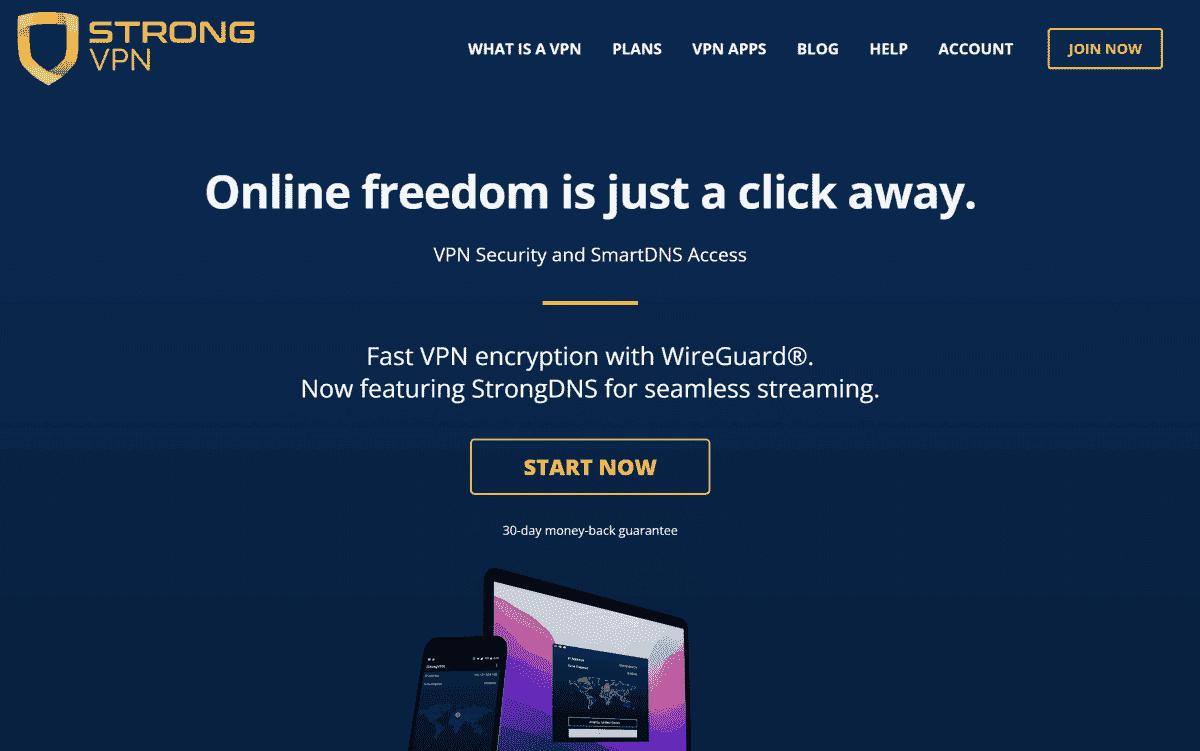Click the JOIN NOW button
This screenshot has width=1200, height=751.
[1105, 48]
